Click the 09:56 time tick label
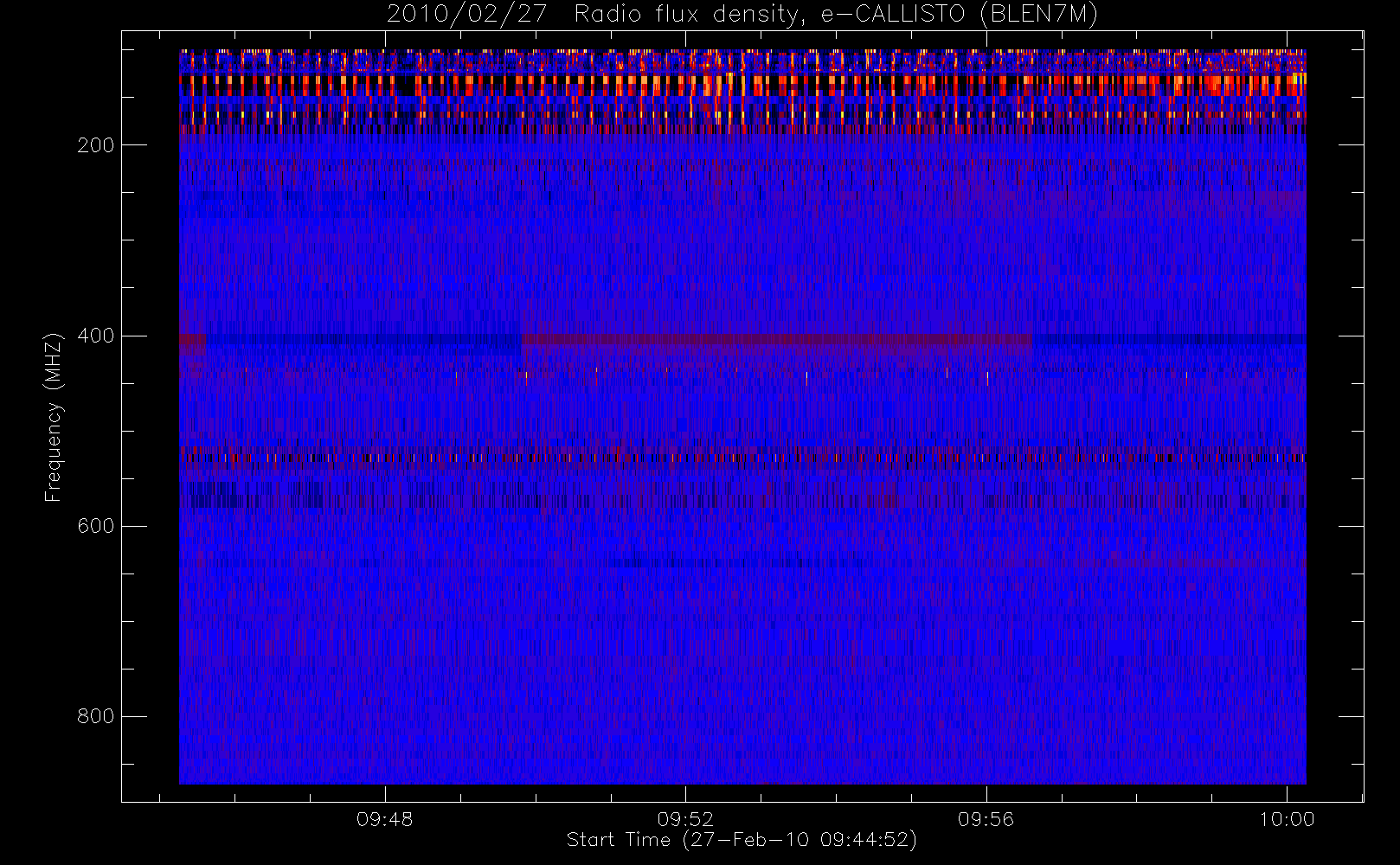Screen dimensions: 1400x865 pos(986,819)
